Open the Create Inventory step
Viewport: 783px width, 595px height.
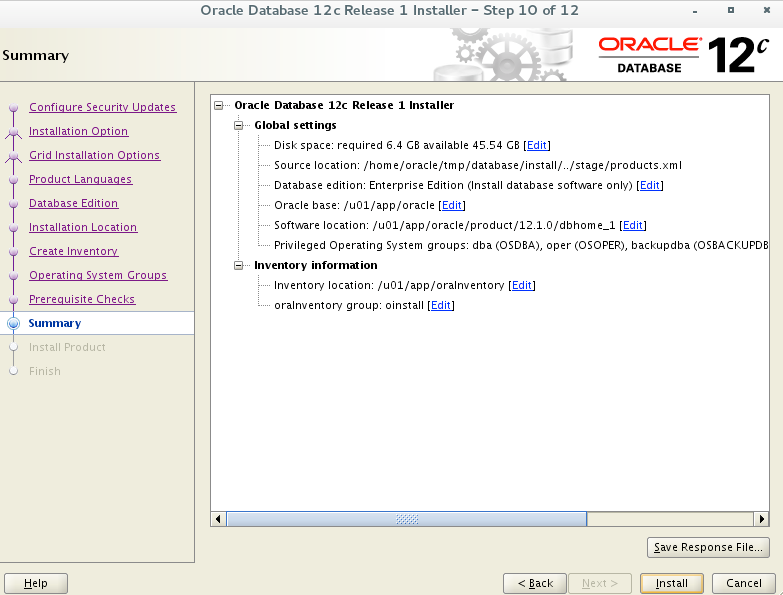[x=73, y=251]
